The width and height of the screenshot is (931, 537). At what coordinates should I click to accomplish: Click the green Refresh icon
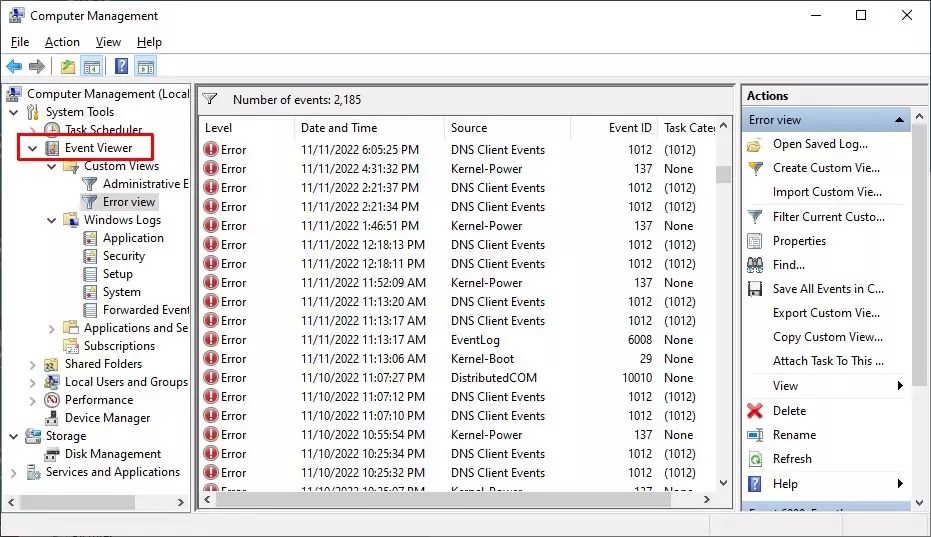(x=755, y=459)
